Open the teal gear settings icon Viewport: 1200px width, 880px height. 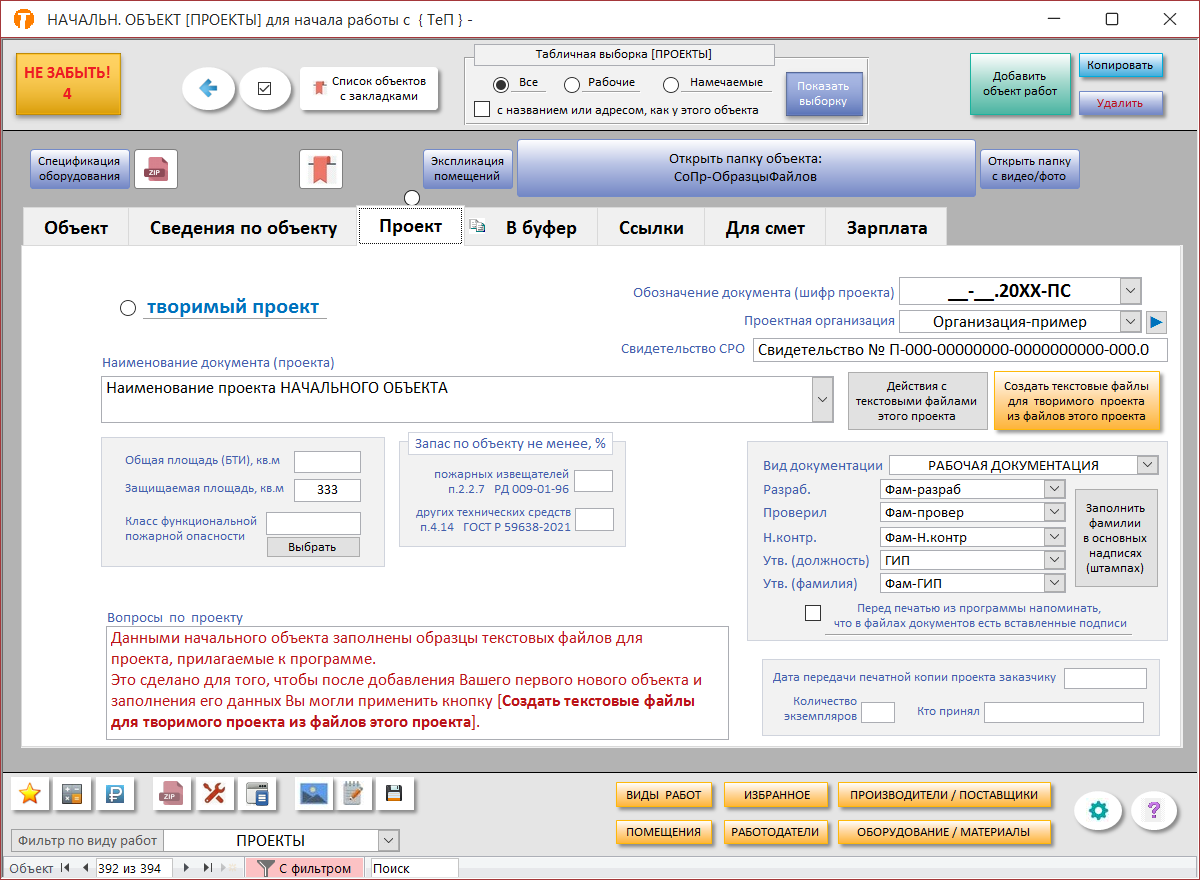pyautogui.click(x=1098, y=810)
